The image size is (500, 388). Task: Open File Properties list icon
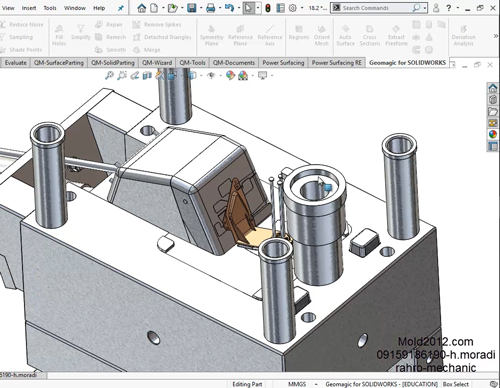pos(280,8)
